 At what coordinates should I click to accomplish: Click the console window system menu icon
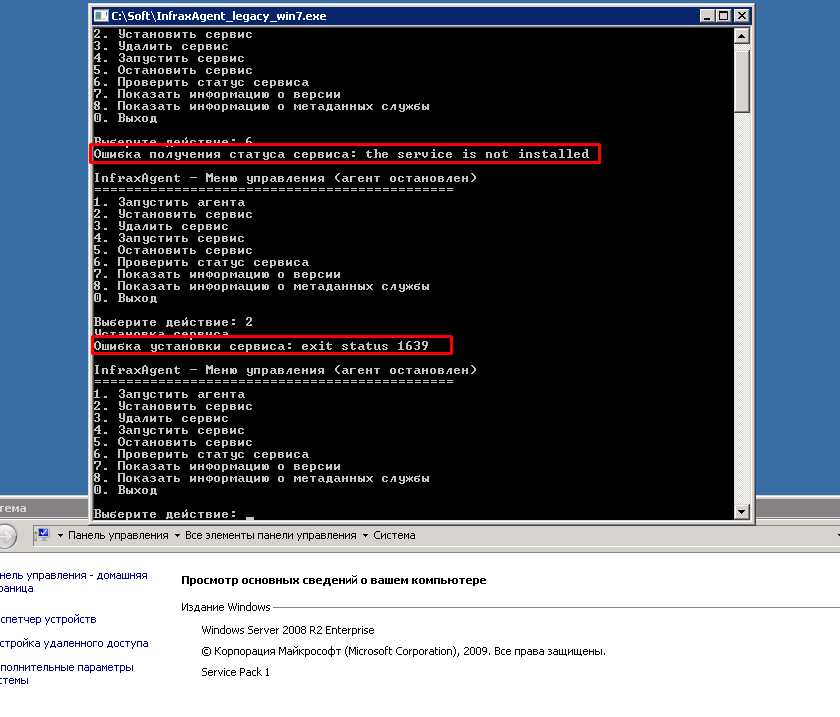(101, 16)
